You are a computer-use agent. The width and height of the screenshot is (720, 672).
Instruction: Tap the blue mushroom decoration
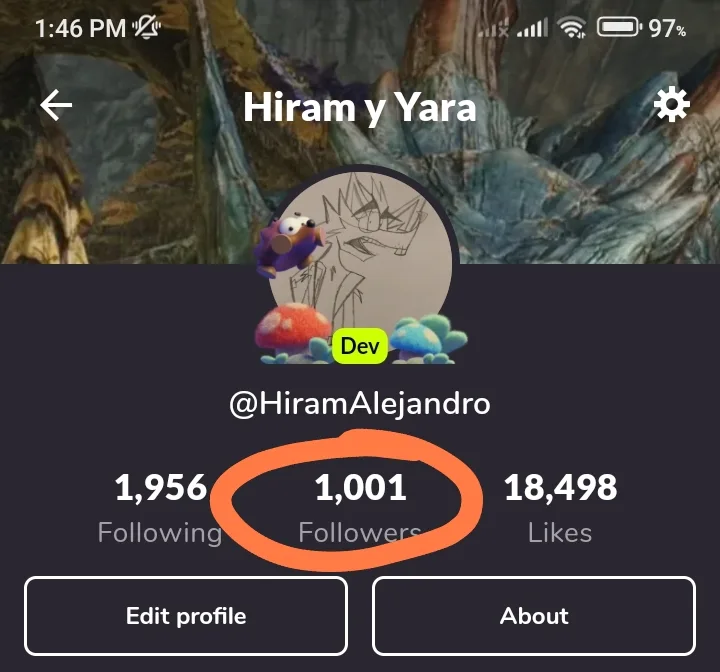point(427,338)
